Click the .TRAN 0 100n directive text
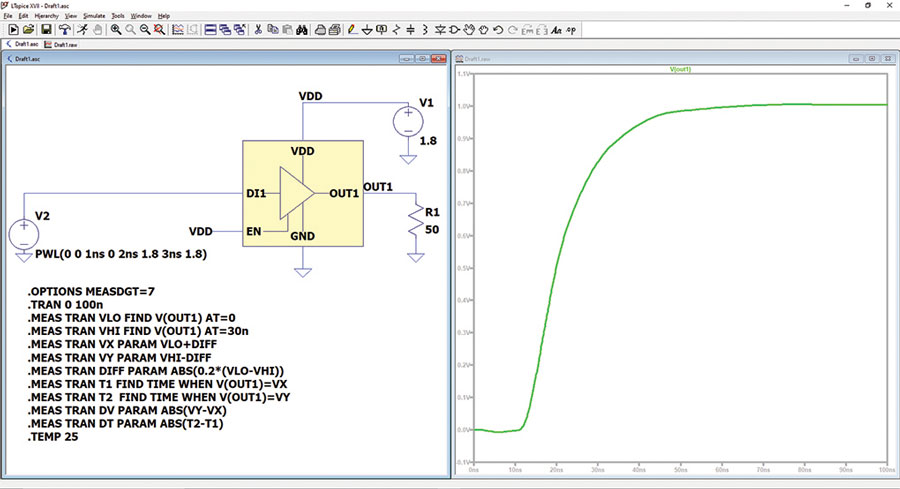The height and width of the screenshot is (489, 900). click(65, 305)
